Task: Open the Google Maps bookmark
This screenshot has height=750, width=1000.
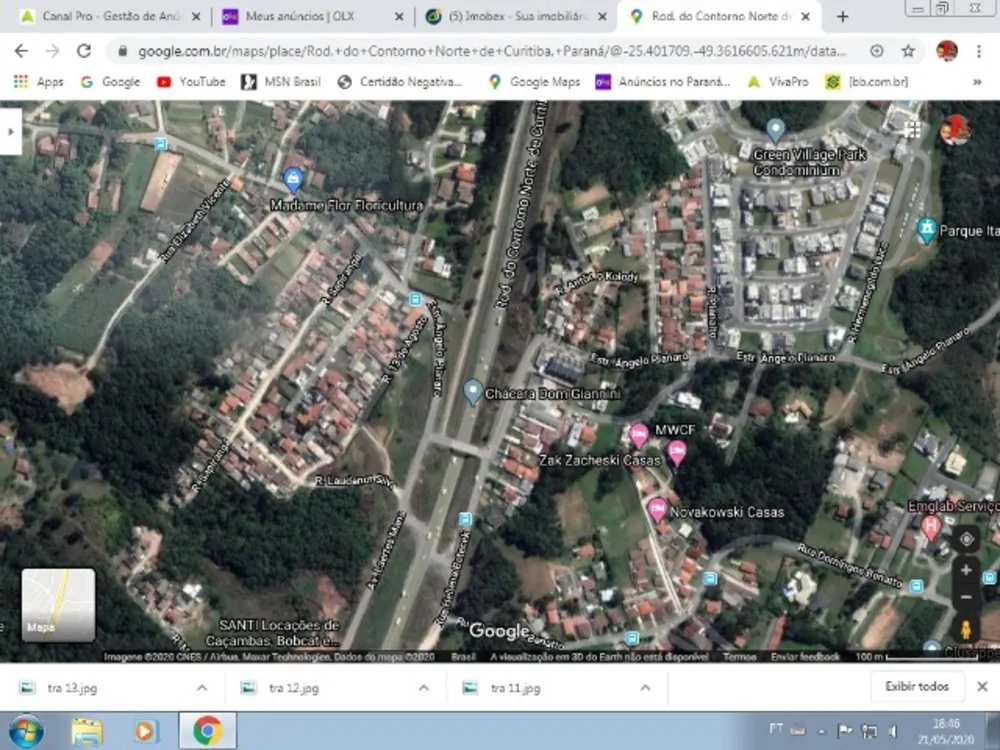Action: click(534, 82)
